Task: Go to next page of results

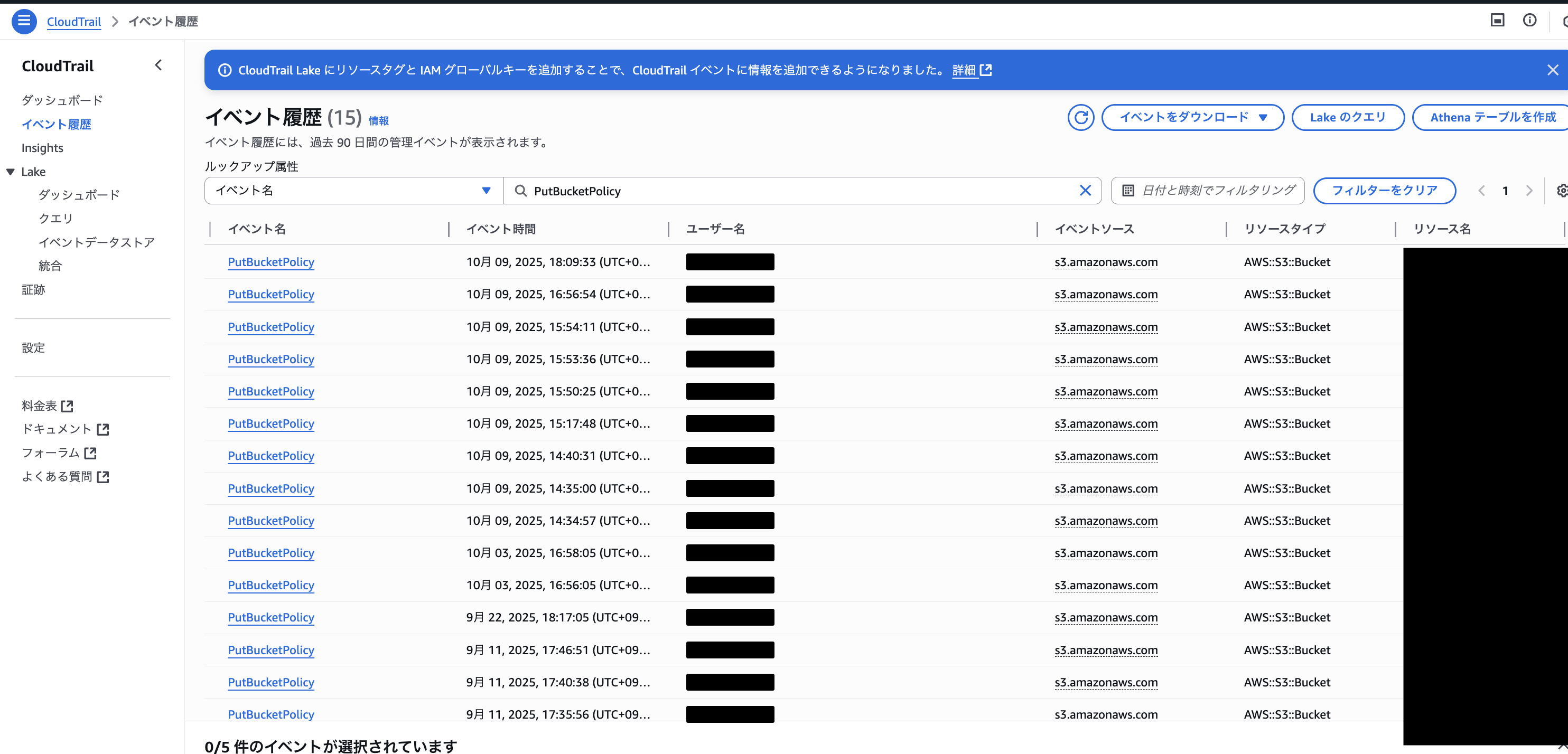Action: tap(1528, 191)
